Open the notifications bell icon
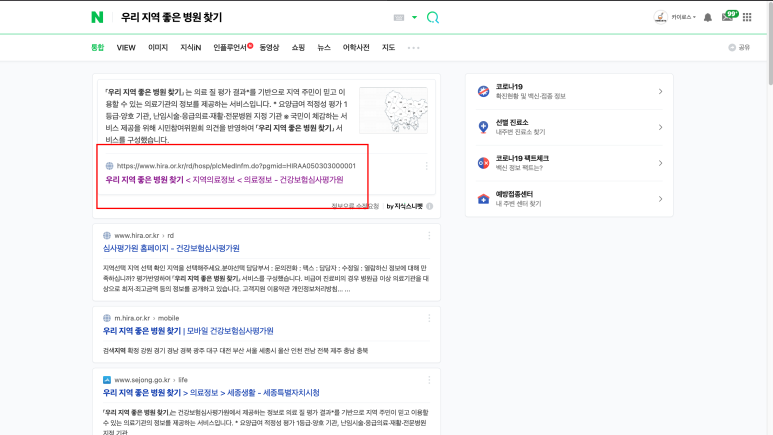The height and width of the screenshot is (435, 773). click(708, 17)
